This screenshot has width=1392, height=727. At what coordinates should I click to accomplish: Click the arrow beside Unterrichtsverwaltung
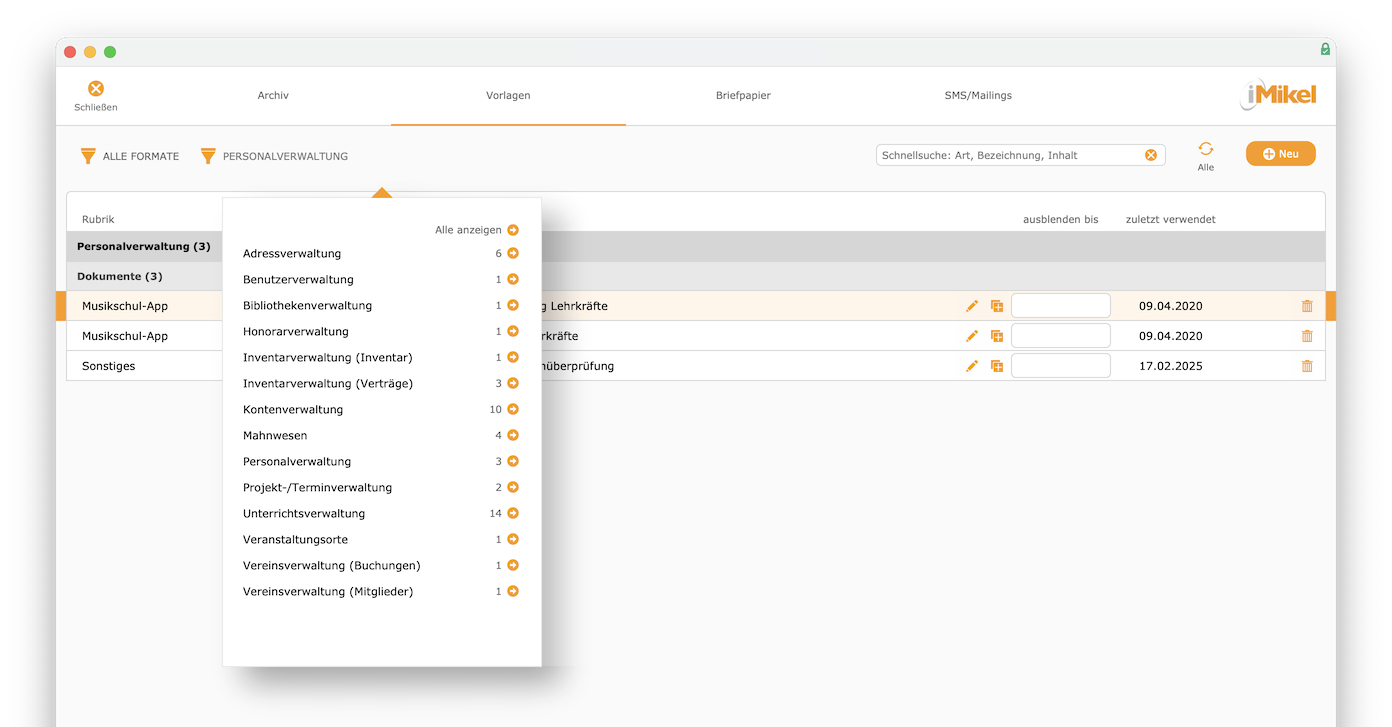(513, 514)
